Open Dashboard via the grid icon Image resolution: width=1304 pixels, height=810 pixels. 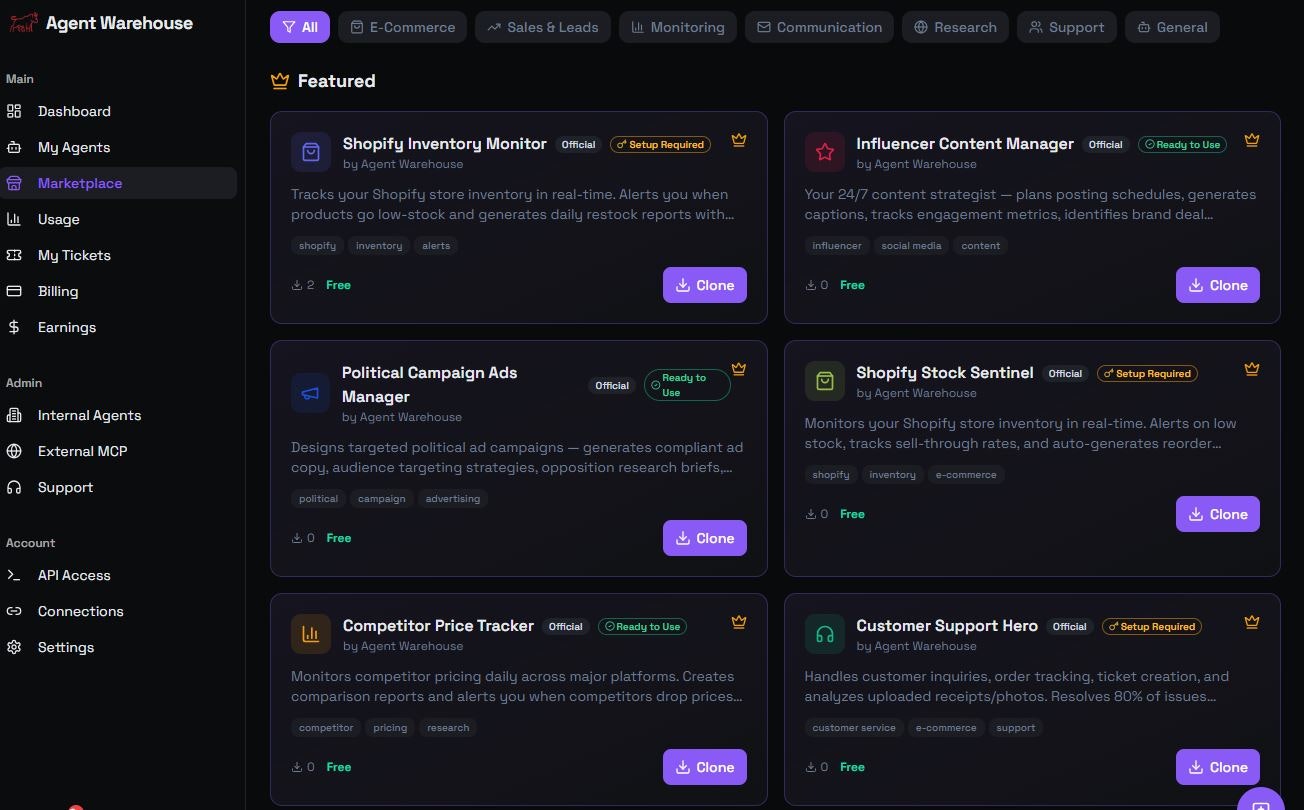coord(14,111)
